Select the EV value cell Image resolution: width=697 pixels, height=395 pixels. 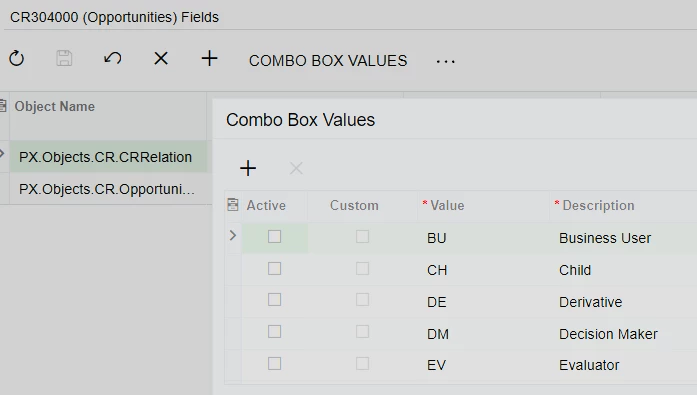[x=484, y=365]
